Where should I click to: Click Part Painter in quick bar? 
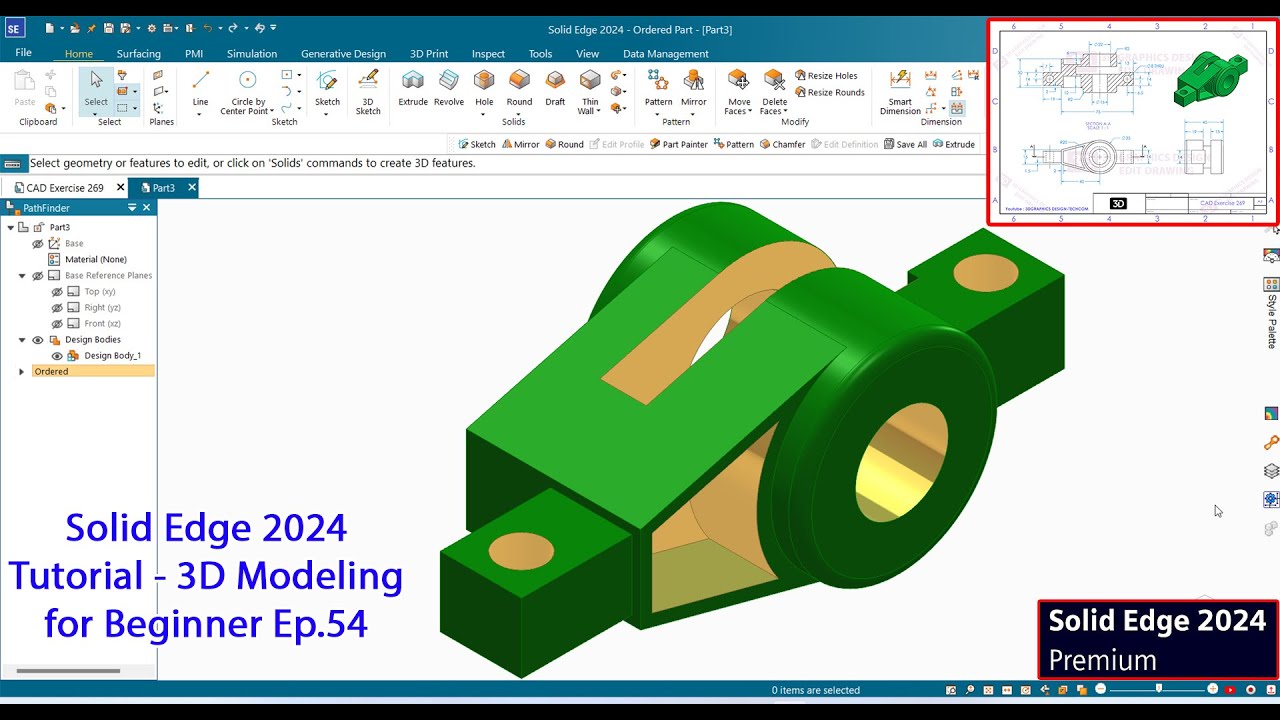[678, 144]
